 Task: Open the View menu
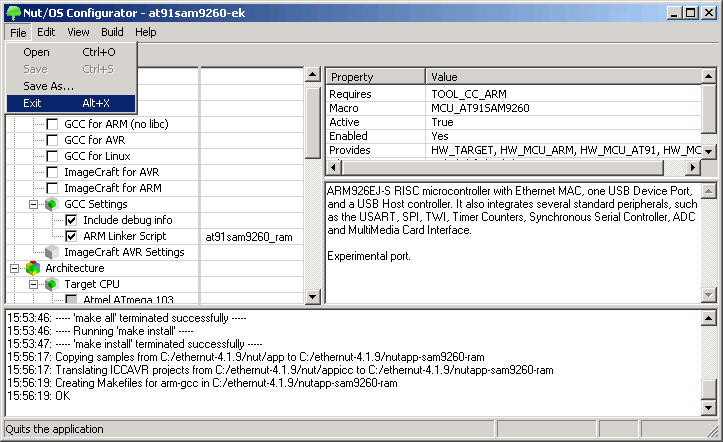pos(78,32)
